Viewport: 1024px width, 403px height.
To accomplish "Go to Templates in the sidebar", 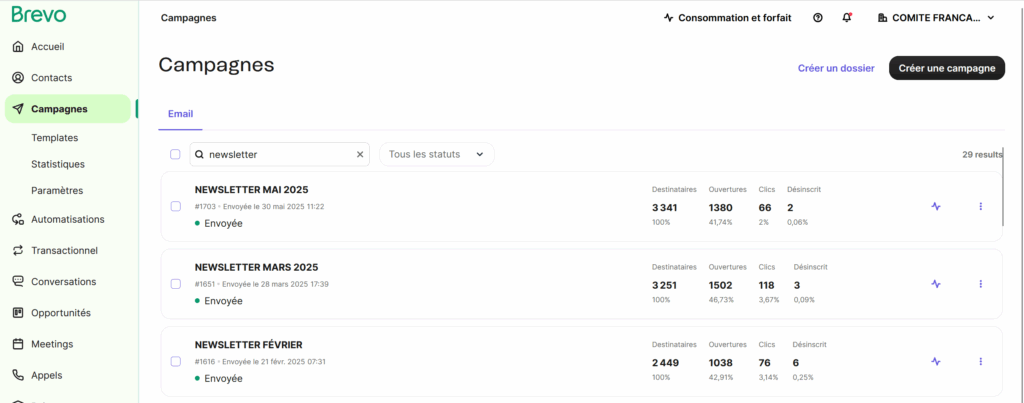I will point(55,138).
